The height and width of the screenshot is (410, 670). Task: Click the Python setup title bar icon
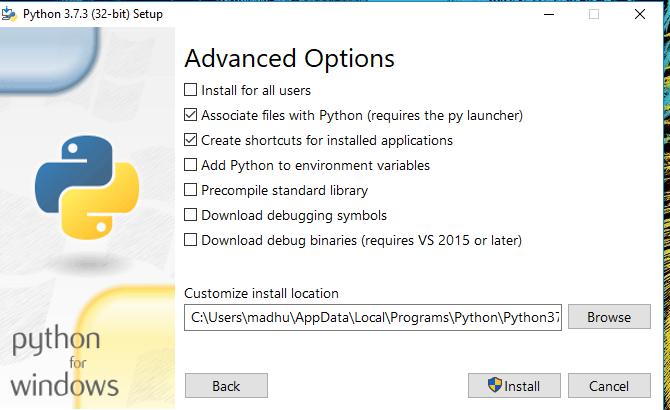8,14
